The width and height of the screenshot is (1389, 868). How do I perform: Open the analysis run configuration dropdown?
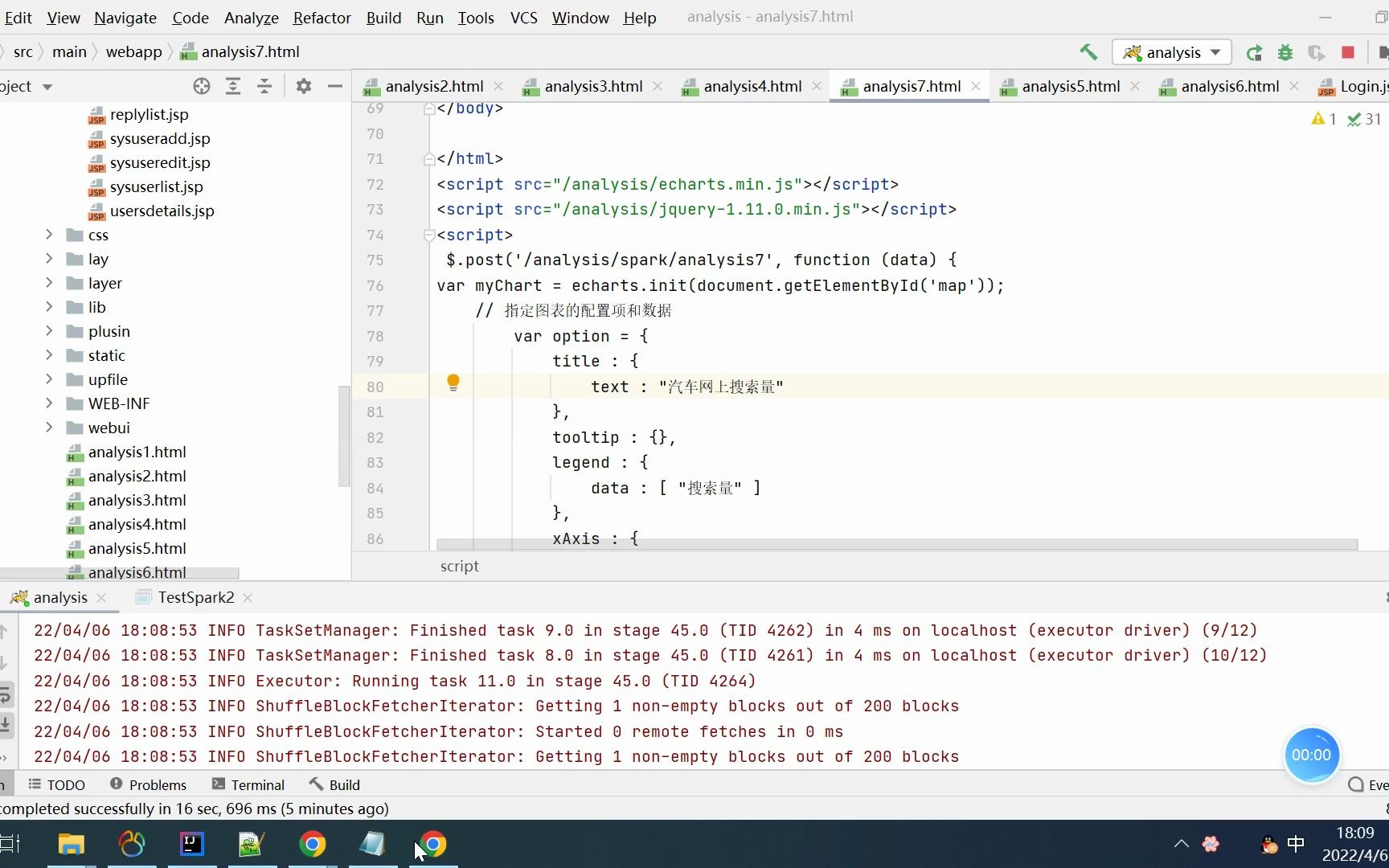[x=1172, y=52]
